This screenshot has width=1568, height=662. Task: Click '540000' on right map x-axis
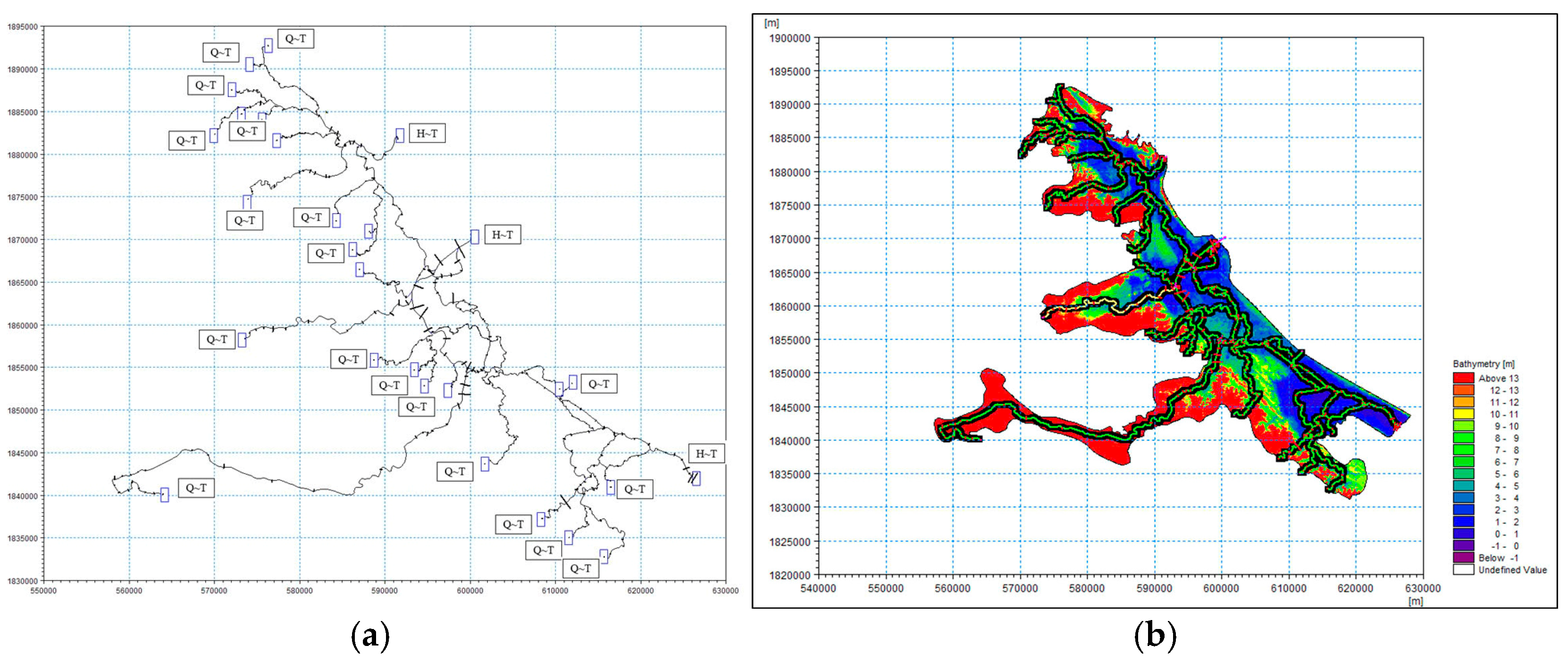[x=818, y=588]
